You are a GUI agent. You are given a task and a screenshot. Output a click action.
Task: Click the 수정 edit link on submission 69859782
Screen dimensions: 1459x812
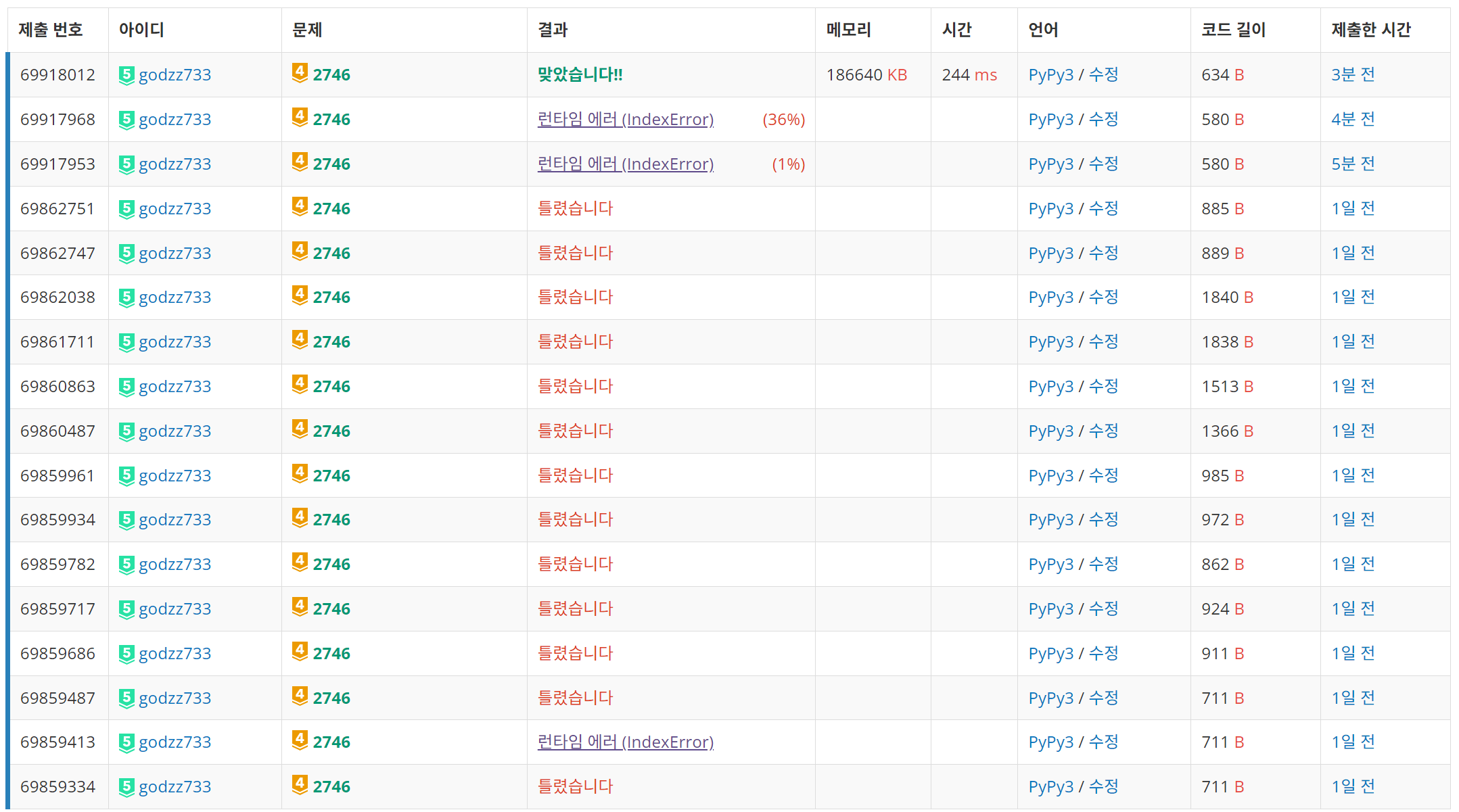coord(1103,565)
